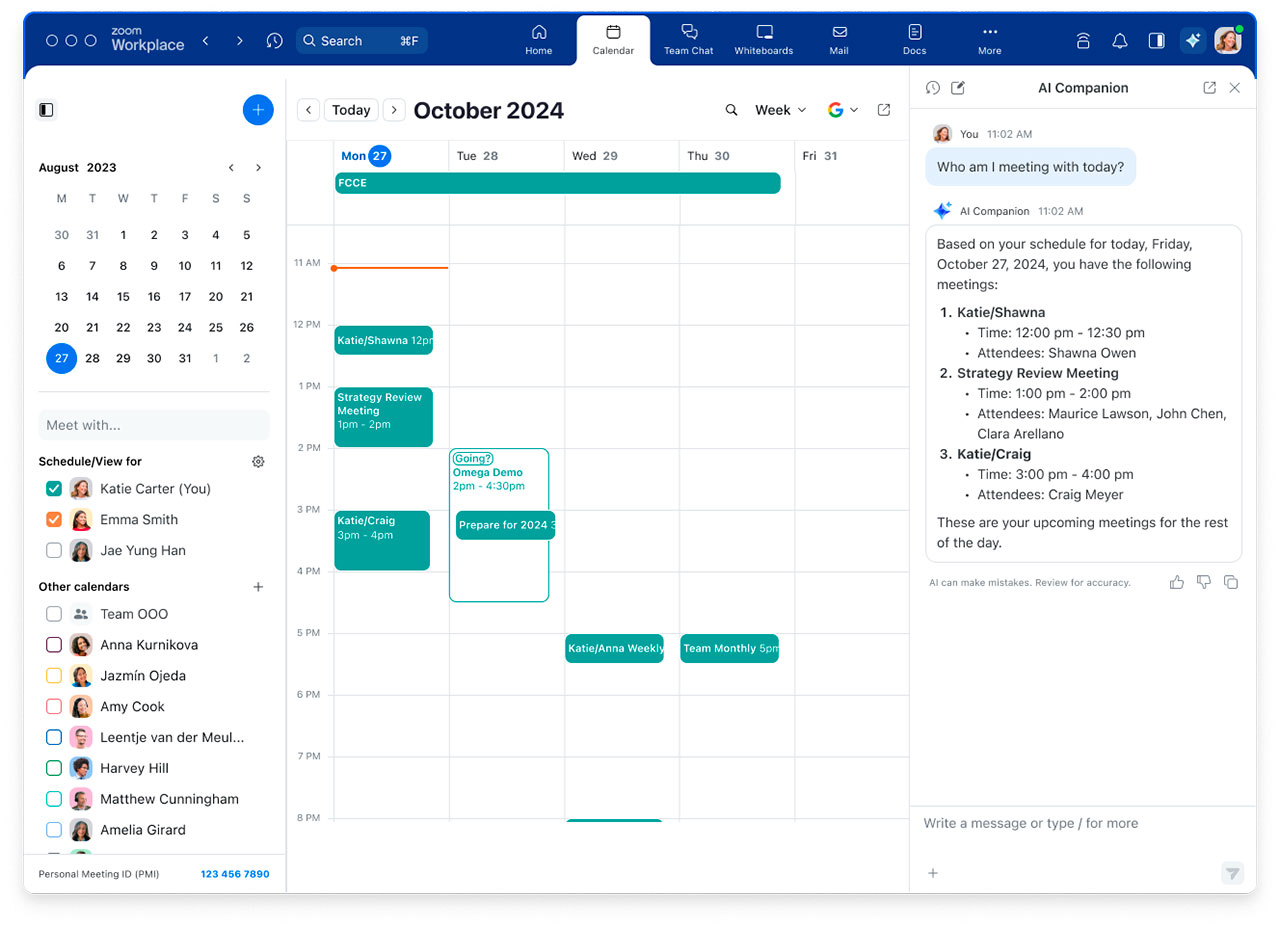The height and width of the screenshot is (928, 1280).
Task: Open the Whiteboards tab
Action: pos(764,40)
